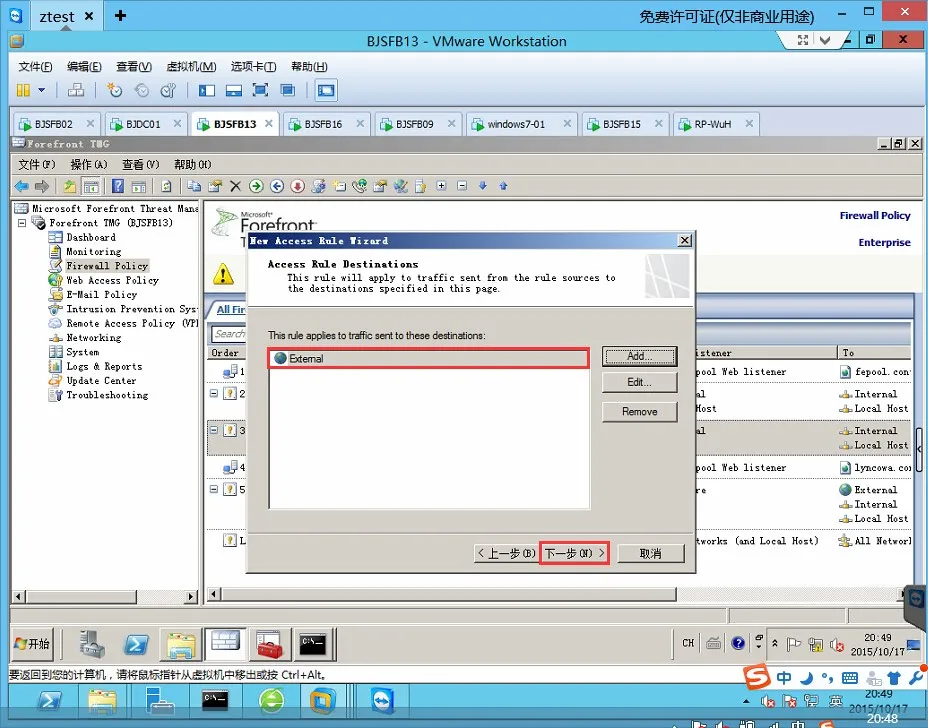
Task: Close the New Access Rule Wizard dialog
Action: pyautogui.click(x=685, y=240)
